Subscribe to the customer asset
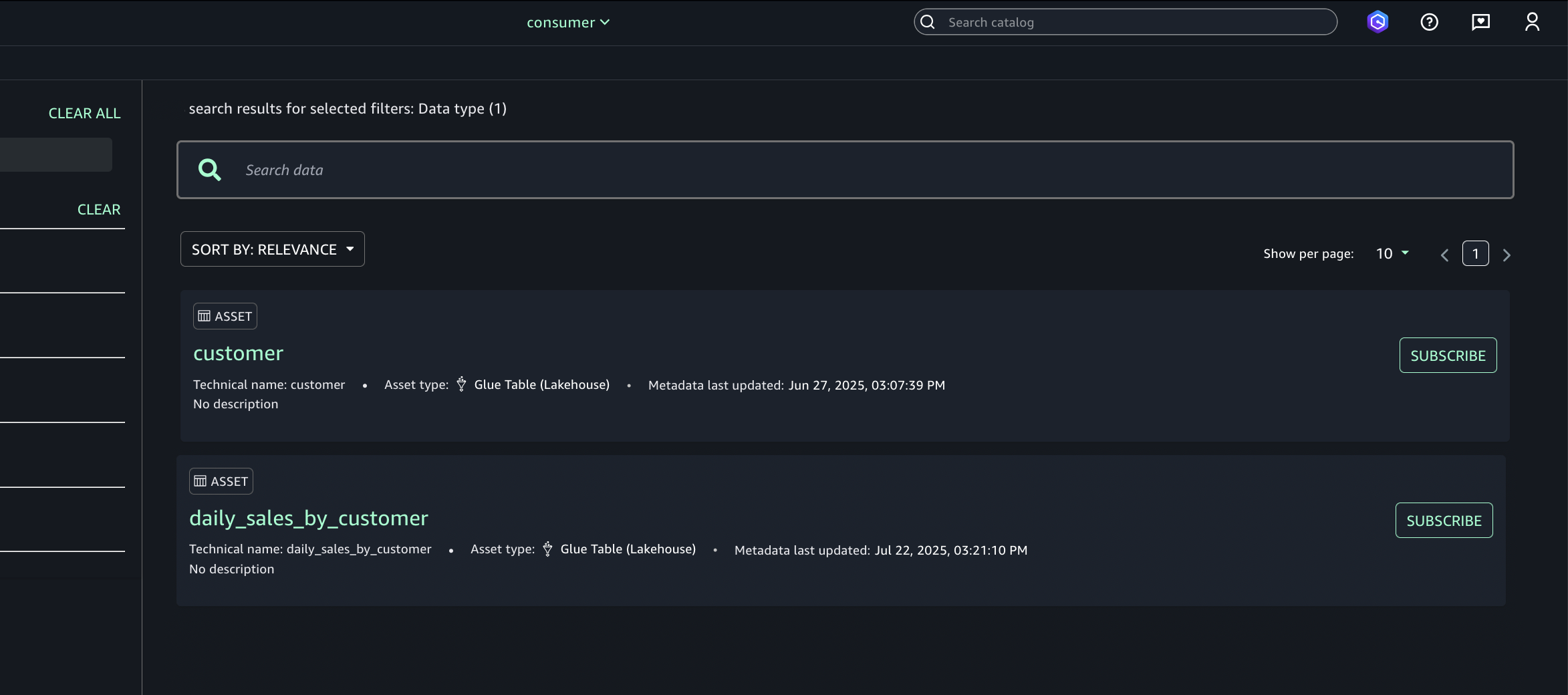This screenshot has height=695, width=1568. click(x=1448, y=356)
